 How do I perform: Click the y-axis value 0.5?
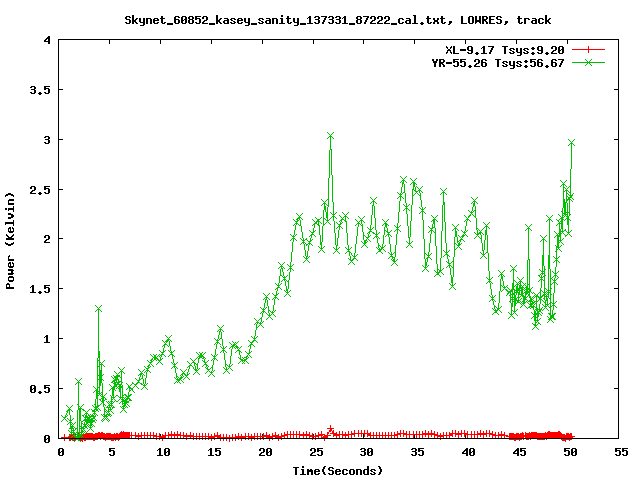point(40,389)
